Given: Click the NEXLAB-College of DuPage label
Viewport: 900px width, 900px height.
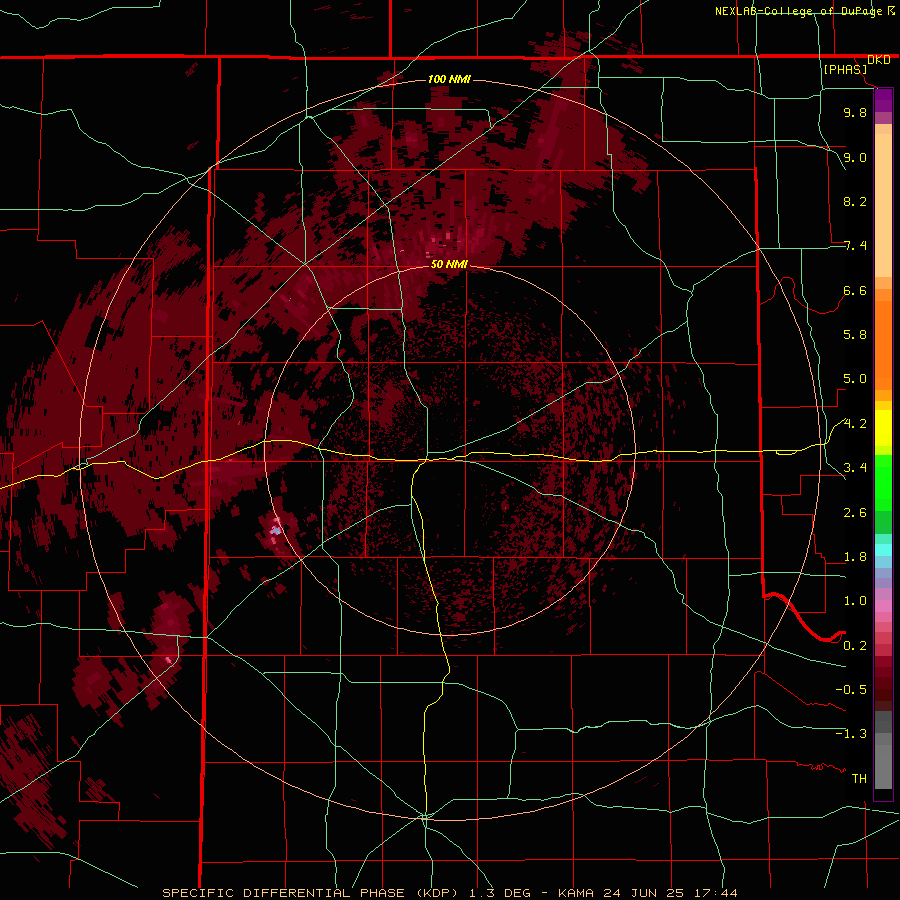Looking at the screenshot, I should [x=798, y=11].
